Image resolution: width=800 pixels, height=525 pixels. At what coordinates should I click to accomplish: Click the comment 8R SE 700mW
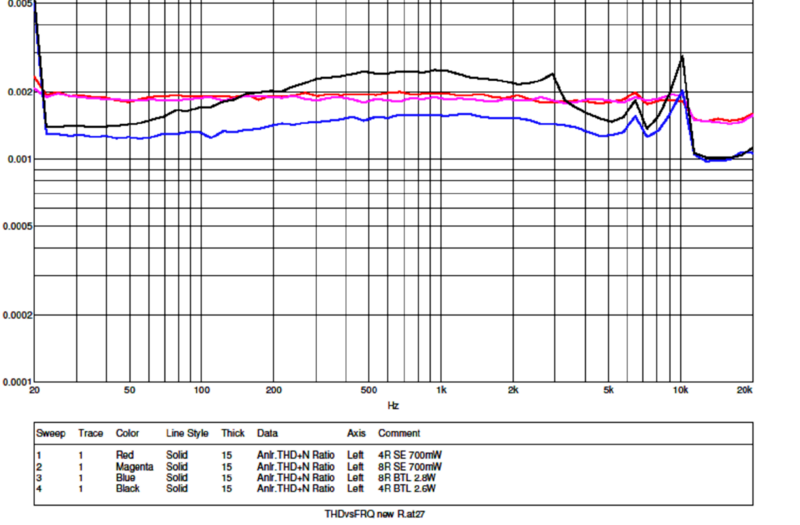click(x=410, y=467)
